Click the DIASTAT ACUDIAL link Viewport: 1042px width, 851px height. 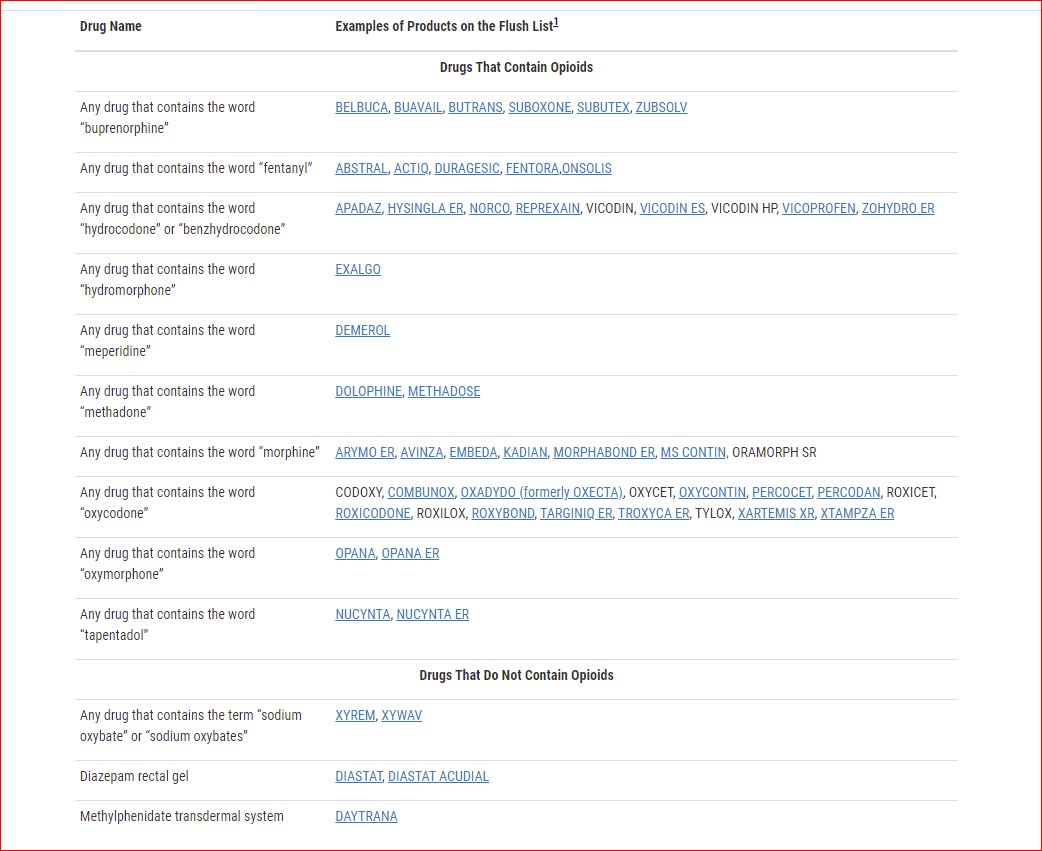tap(439, 777)
